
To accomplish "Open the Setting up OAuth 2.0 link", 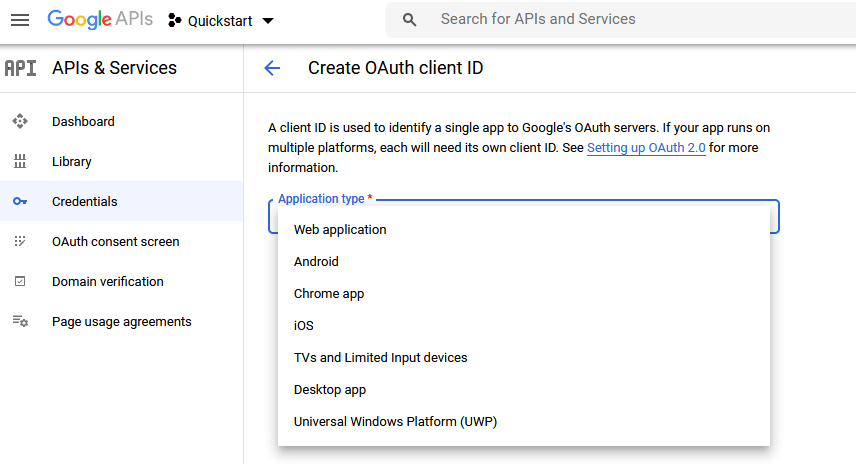I will (x=646, y=148).
